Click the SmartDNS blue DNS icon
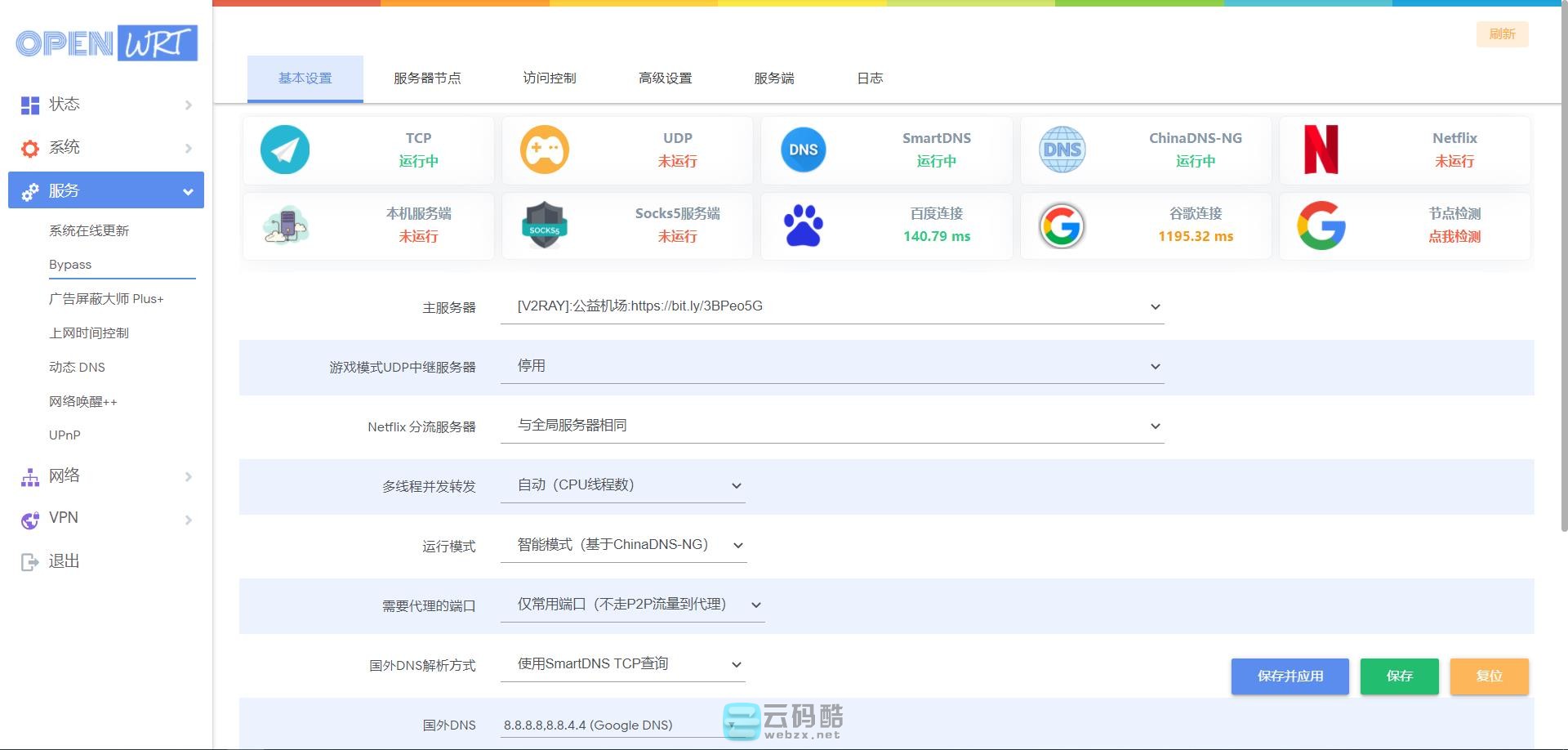This screenshot has height=750, width=1568. (x=803, y=150)
